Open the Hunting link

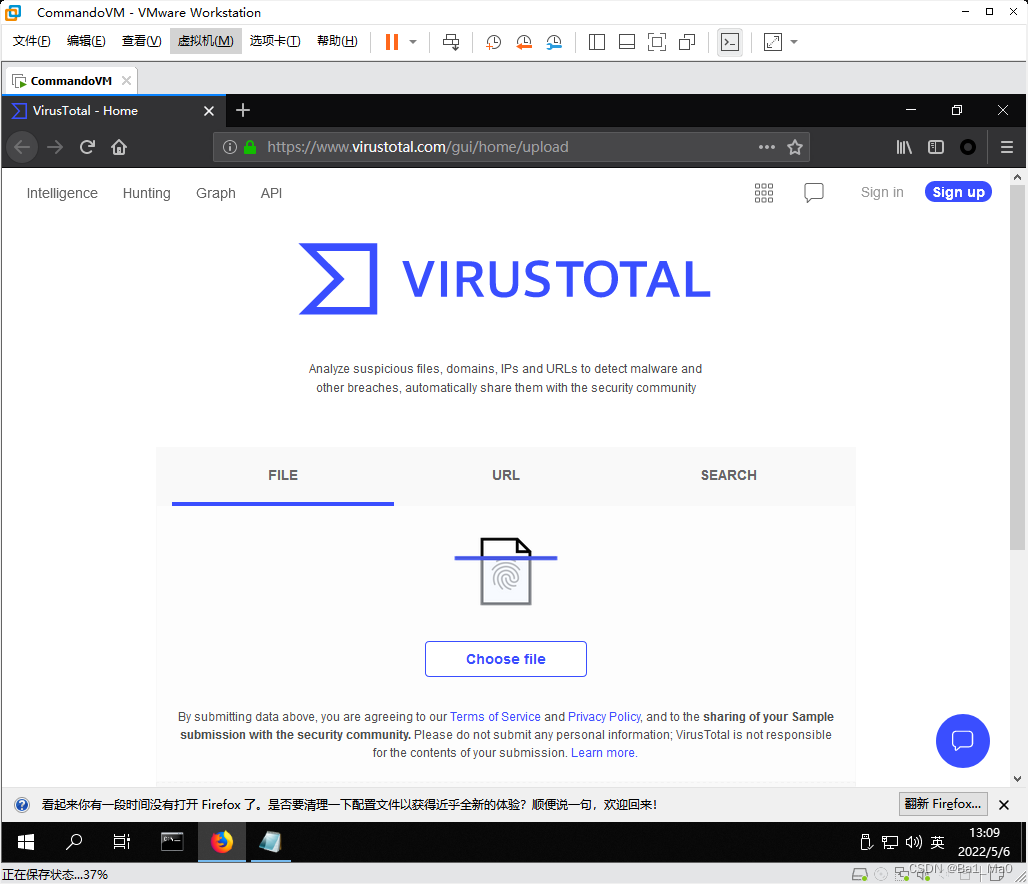[146, 193]
